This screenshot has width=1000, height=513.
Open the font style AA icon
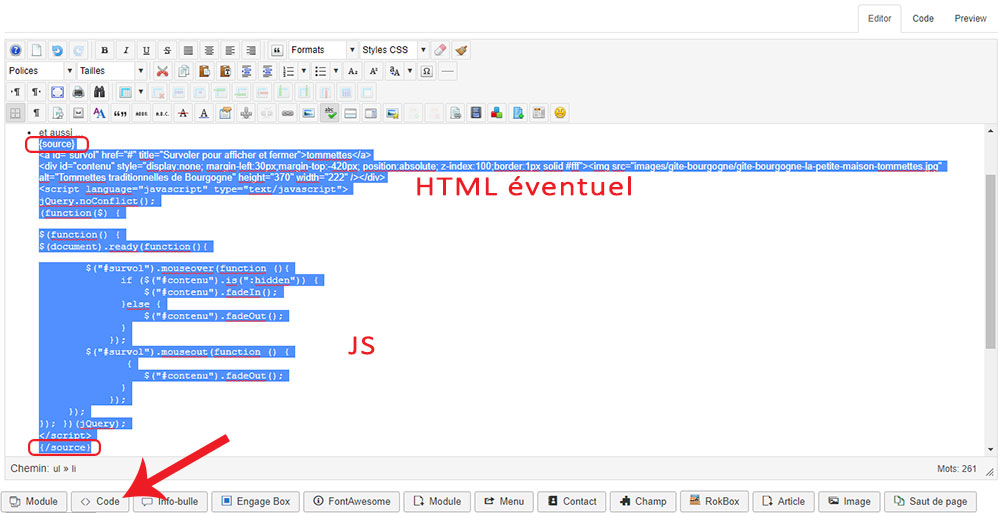tap(99, 113)
